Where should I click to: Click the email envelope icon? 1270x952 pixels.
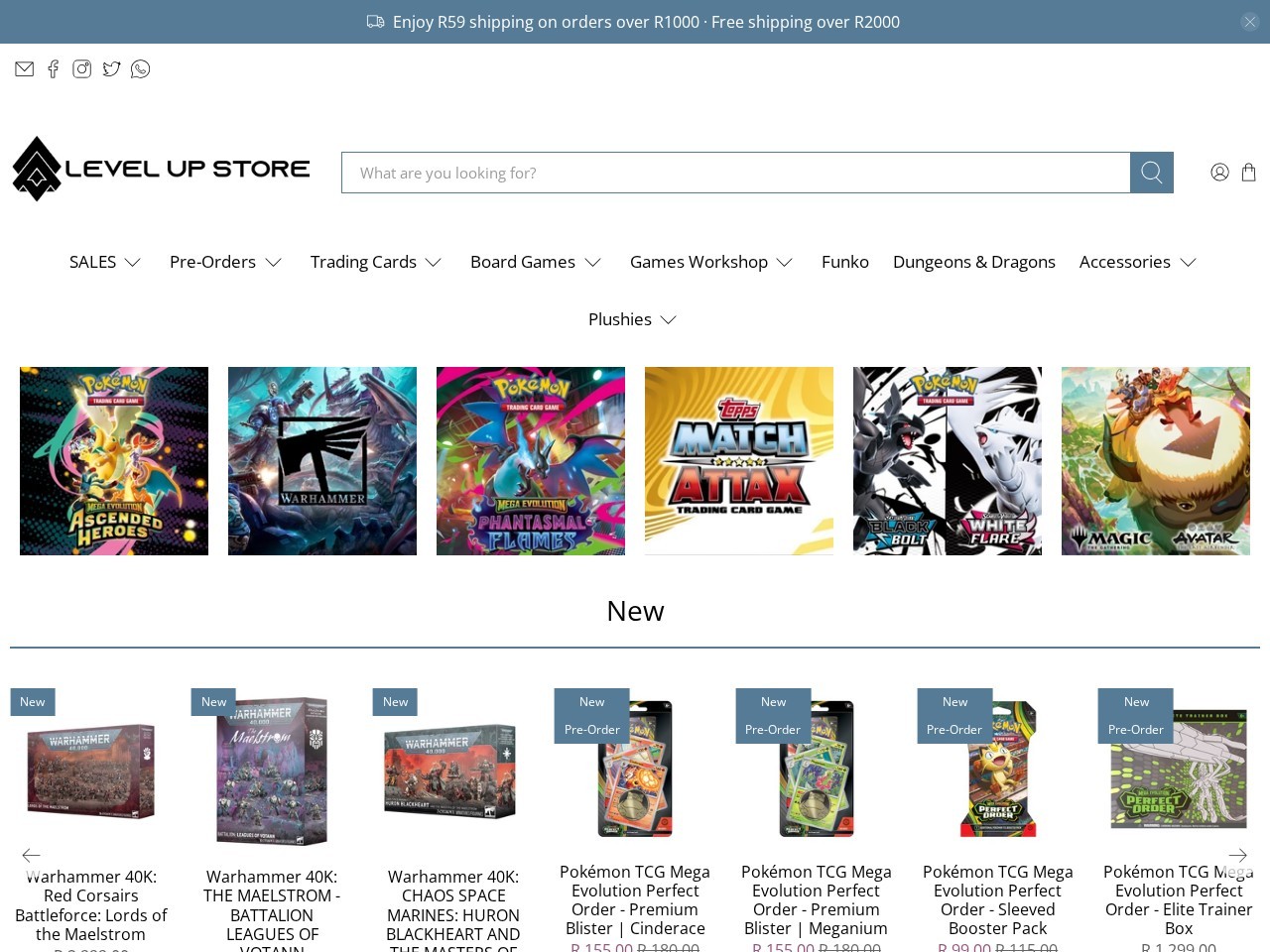25,68
